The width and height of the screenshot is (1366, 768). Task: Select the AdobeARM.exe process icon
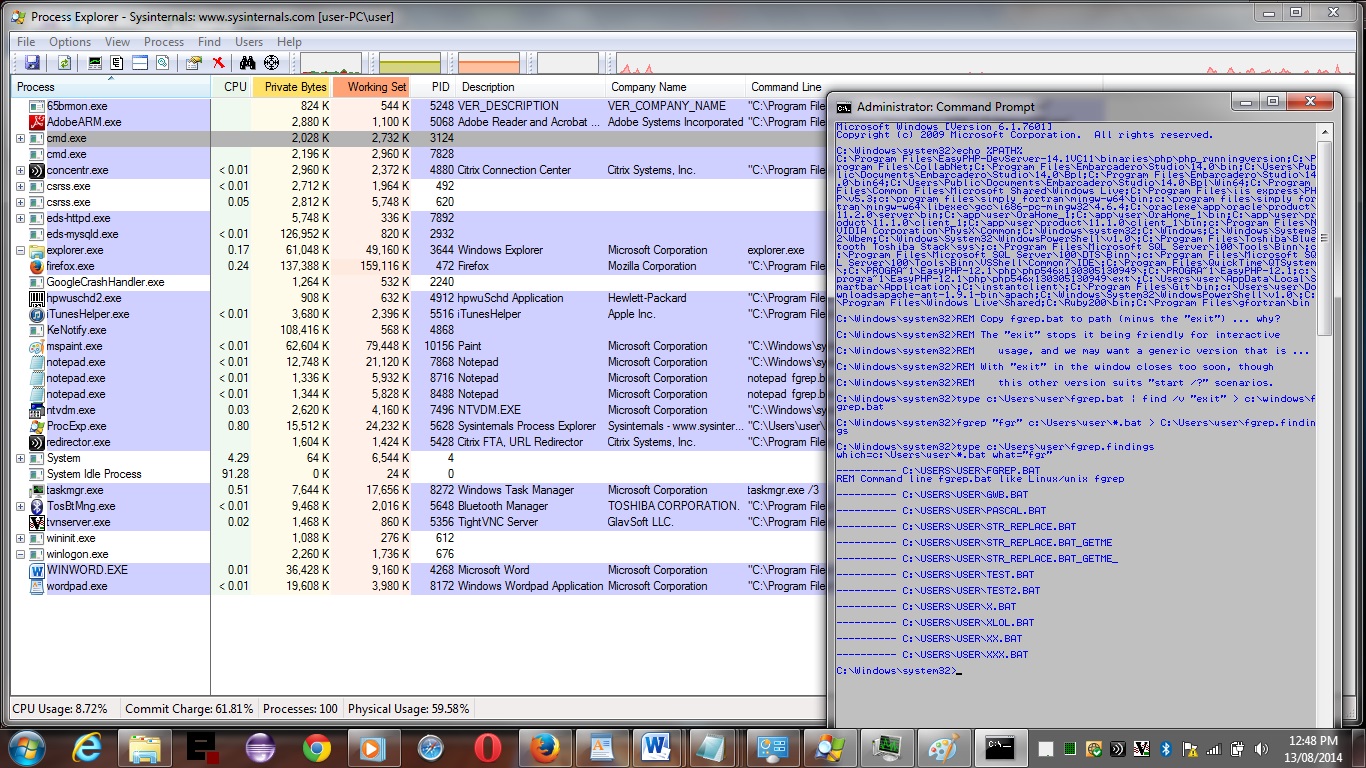click(x=37, y=122)
